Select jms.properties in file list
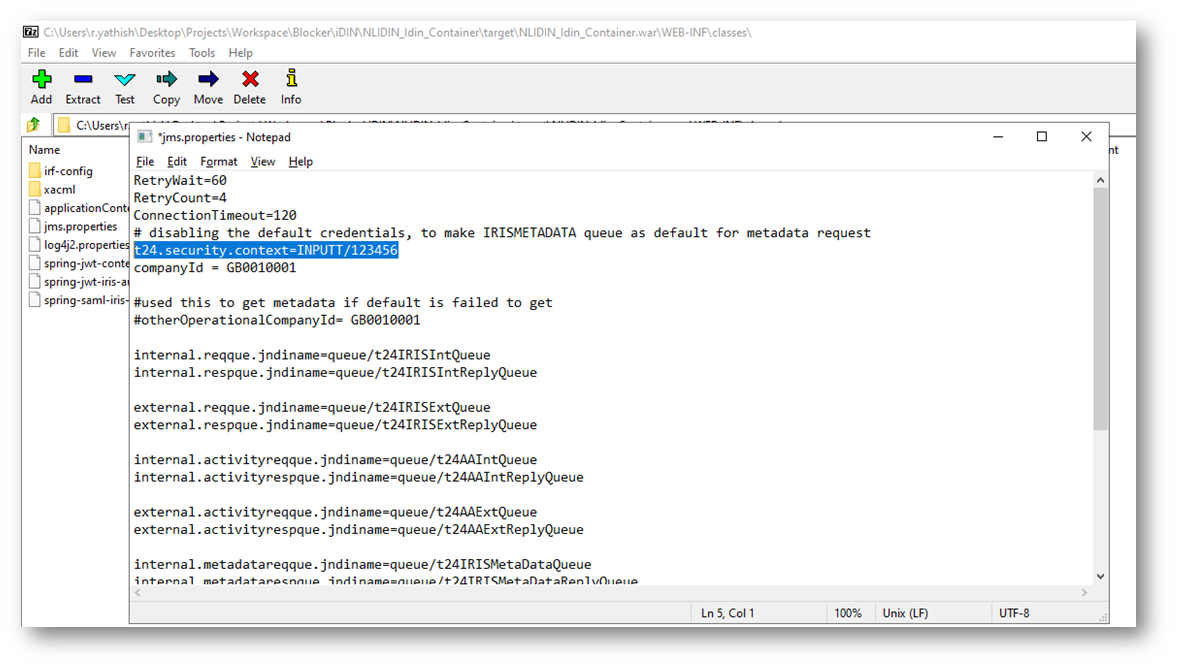 tap(80, 227)
